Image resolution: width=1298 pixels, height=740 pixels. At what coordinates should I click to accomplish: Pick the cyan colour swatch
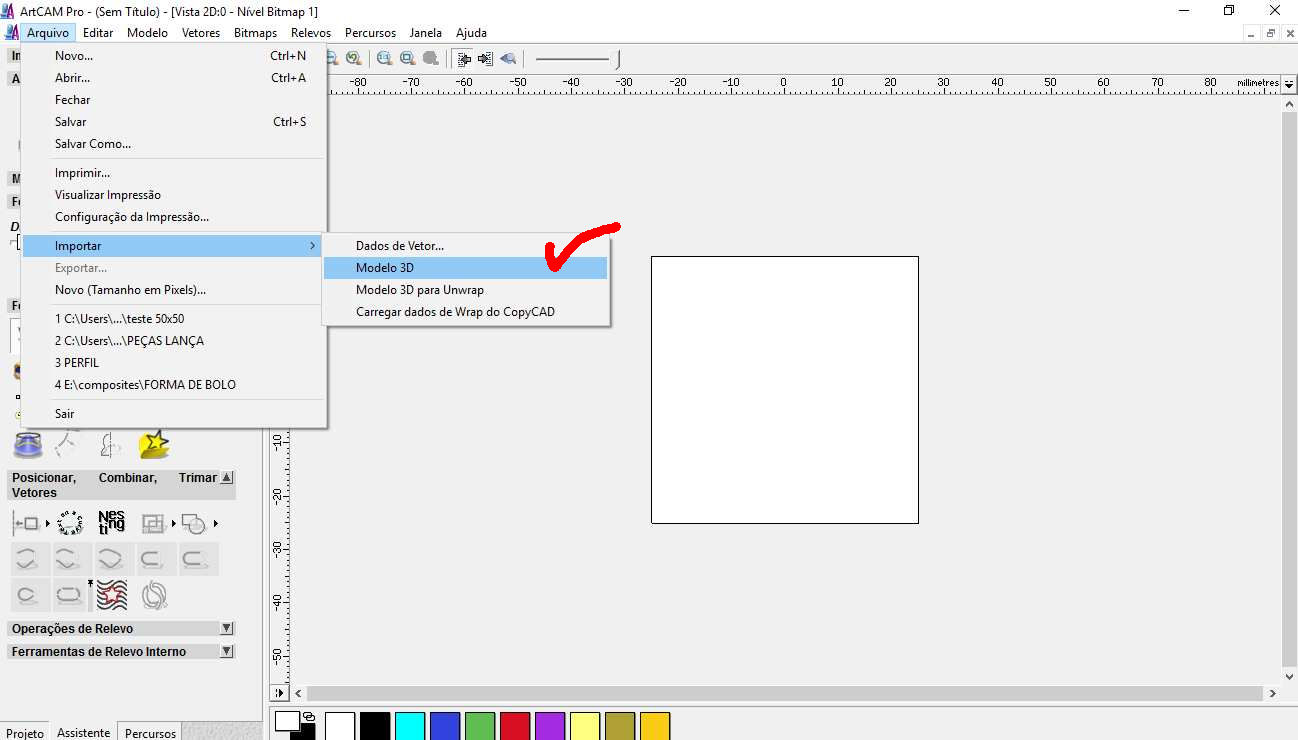pyautogui.click(x=410, y=727)
